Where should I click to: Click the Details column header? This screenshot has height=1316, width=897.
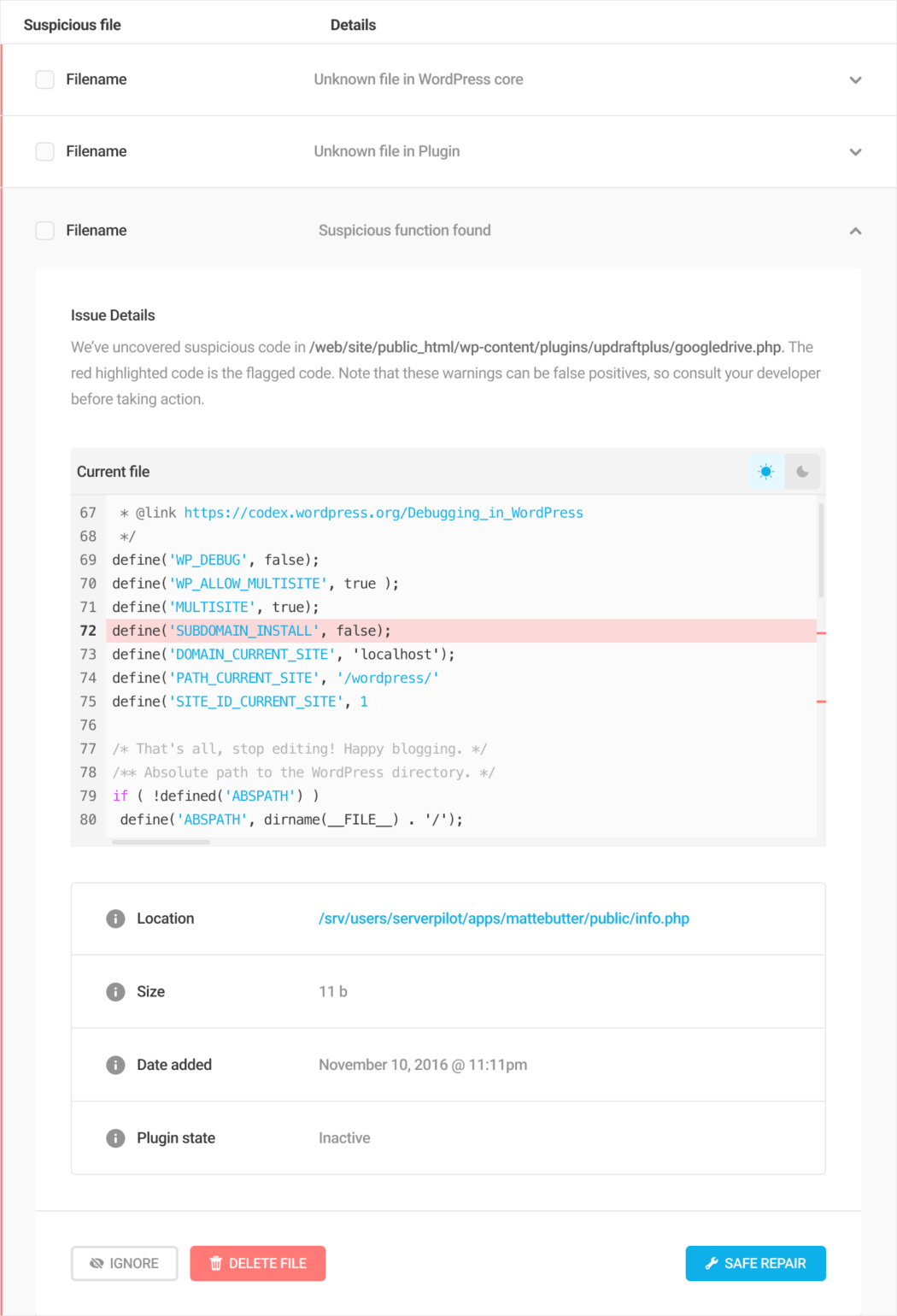(353, 25)
